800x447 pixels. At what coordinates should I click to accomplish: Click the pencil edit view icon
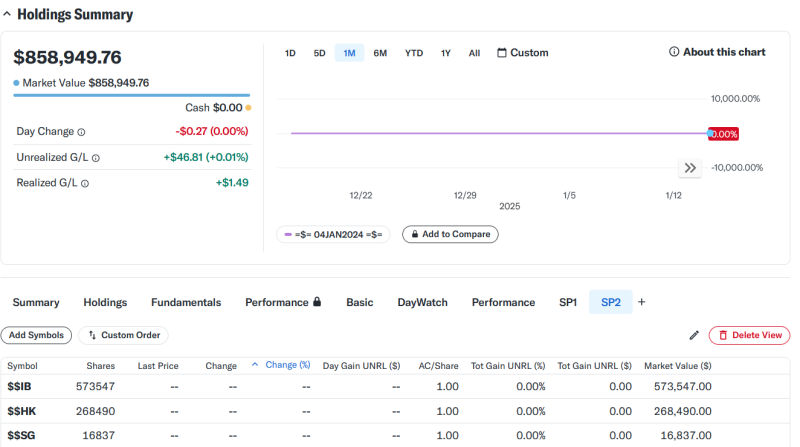coord(694,335)
